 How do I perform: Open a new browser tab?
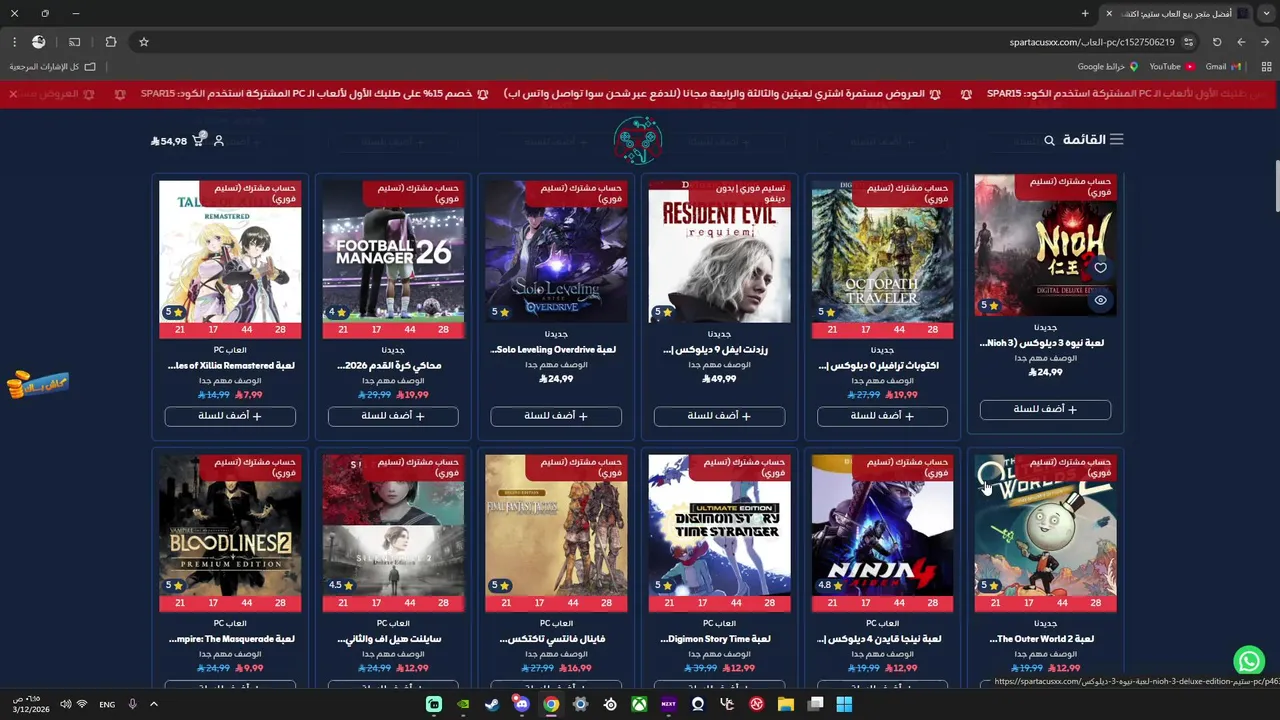point(1085,14)
